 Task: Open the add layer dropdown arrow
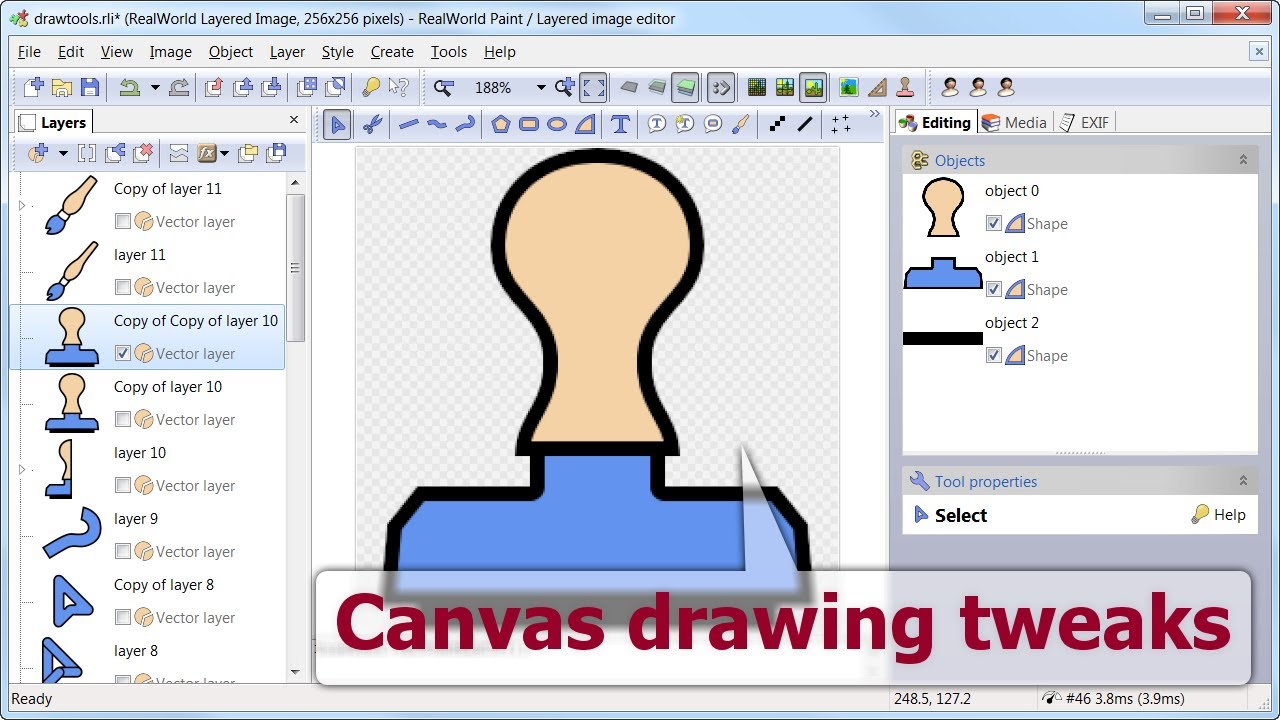pyautogui.click(x=62, y=153)
